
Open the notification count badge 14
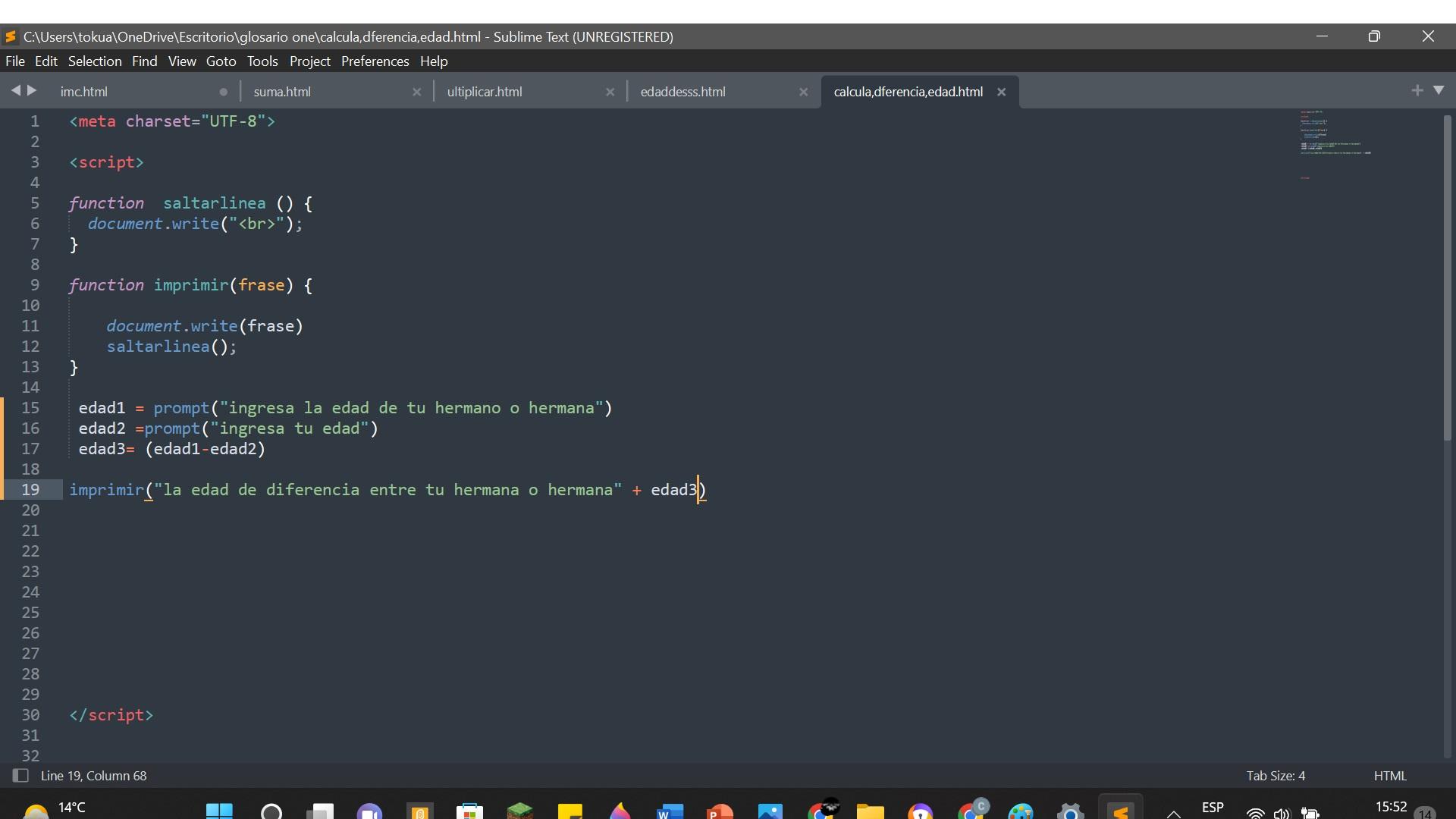pyautogui.click(x=1425, y=812)
